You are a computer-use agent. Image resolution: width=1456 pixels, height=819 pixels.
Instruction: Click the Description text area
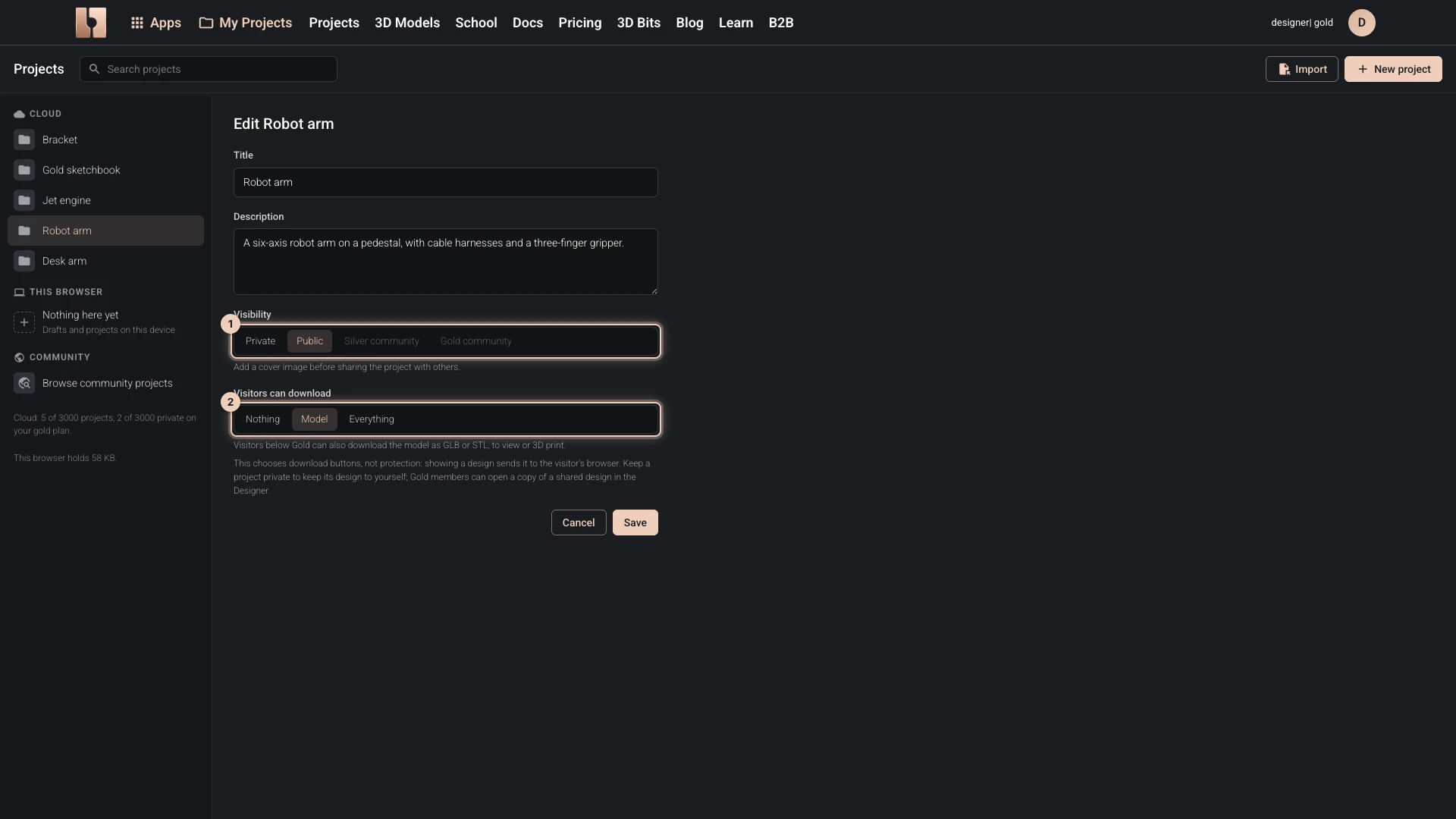tap(446, 262)
